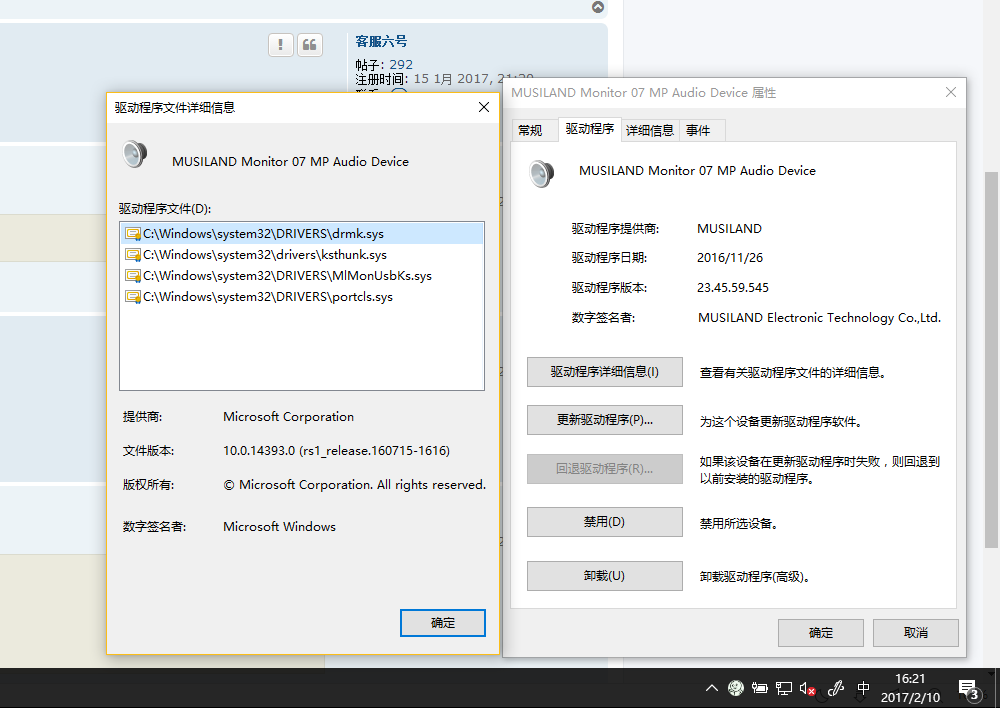Disable the device via 禁用(D) button
The height and width of the screenshot is (708, 1000).
(x=604, y=521)
